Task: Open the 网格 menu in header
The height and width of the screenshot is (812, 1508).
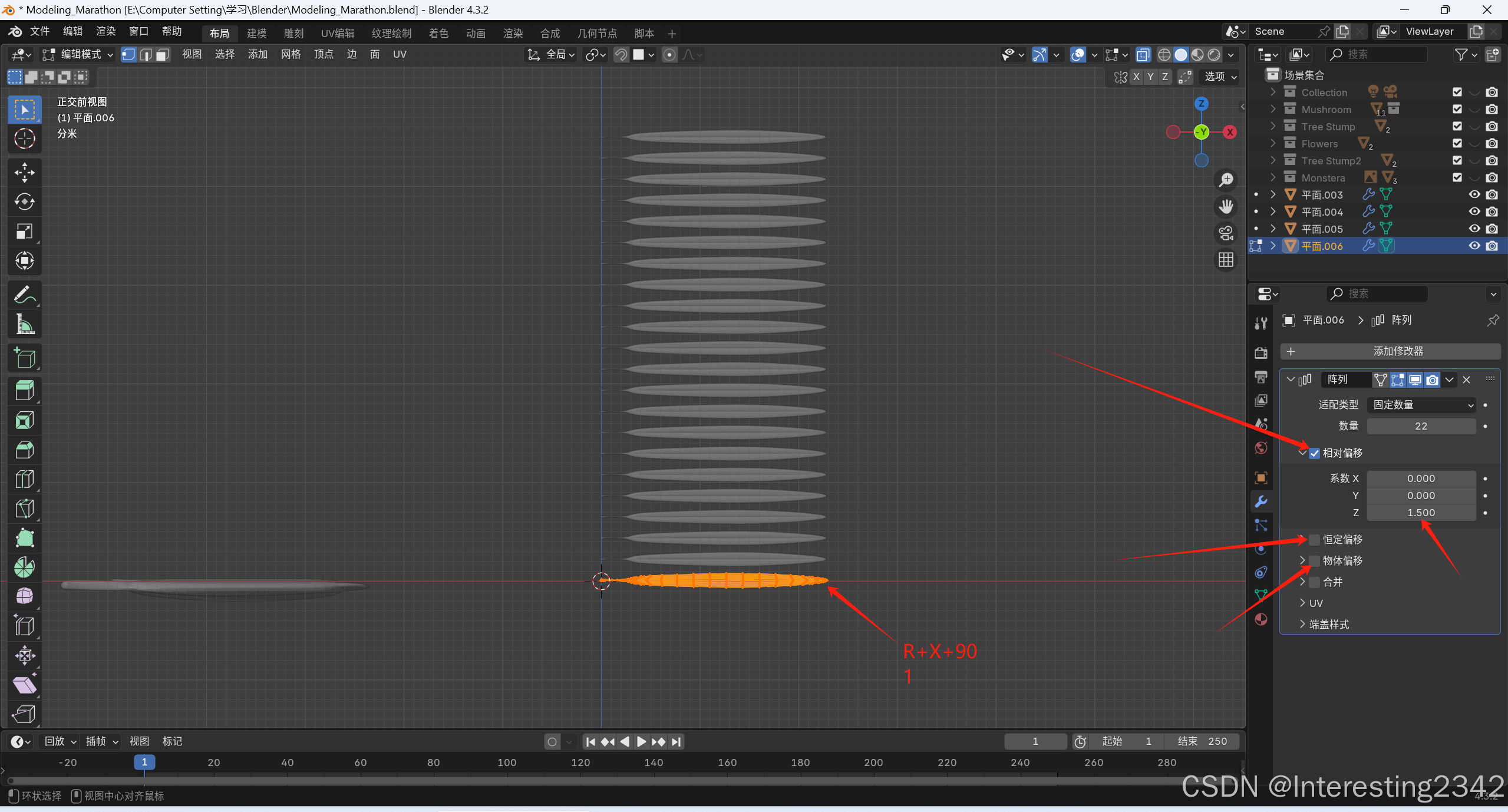Action: (291, 54)
